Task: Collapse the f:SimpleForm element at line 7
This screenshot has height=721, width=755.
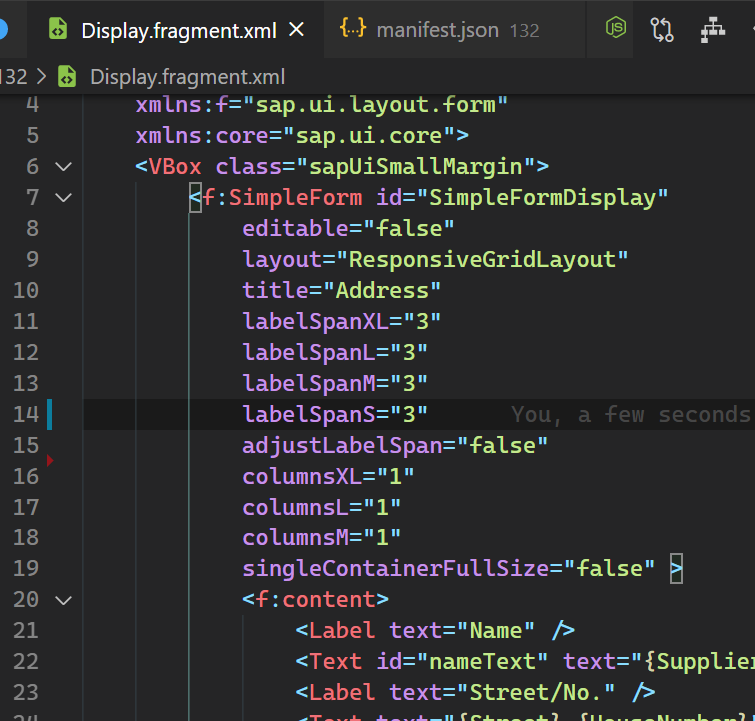Action: coord(64,198)
